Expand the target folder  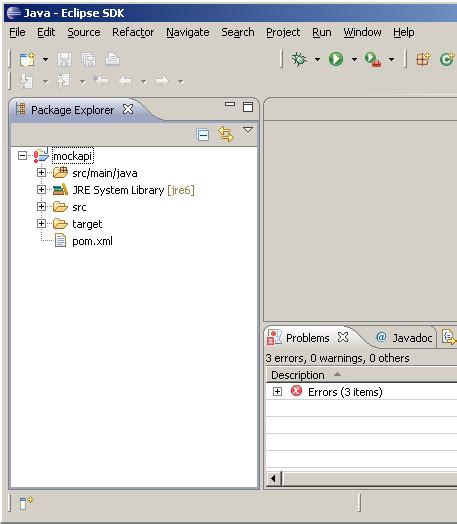coord(41,224)
